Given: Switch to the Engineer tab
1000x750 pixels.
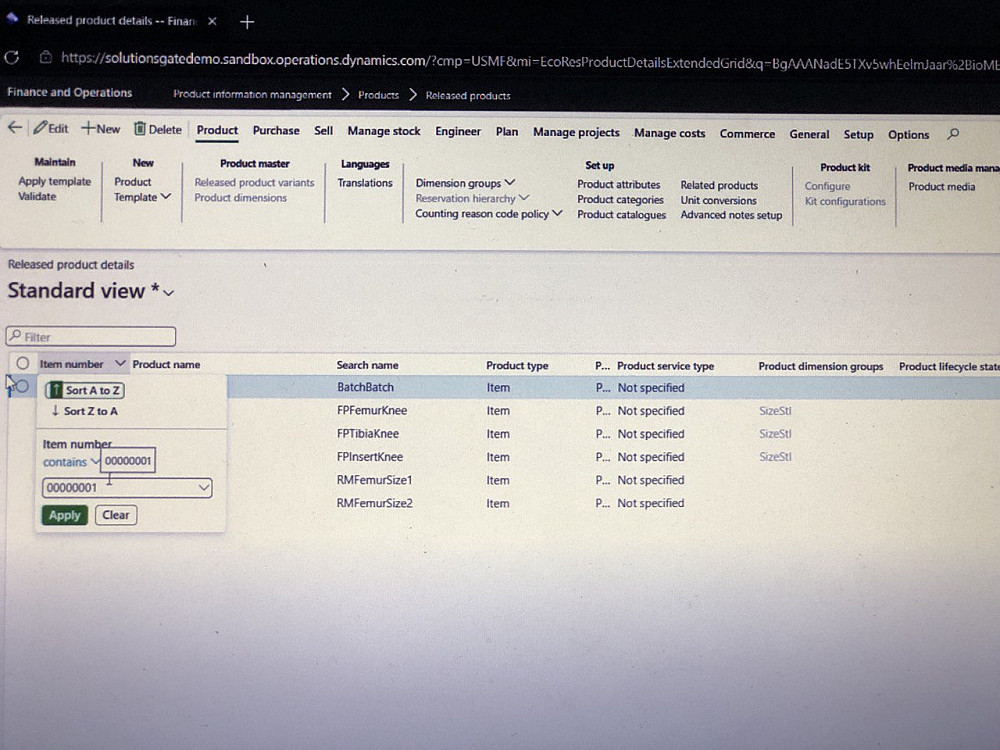Looking at the screenshot, I should (458, 131).
